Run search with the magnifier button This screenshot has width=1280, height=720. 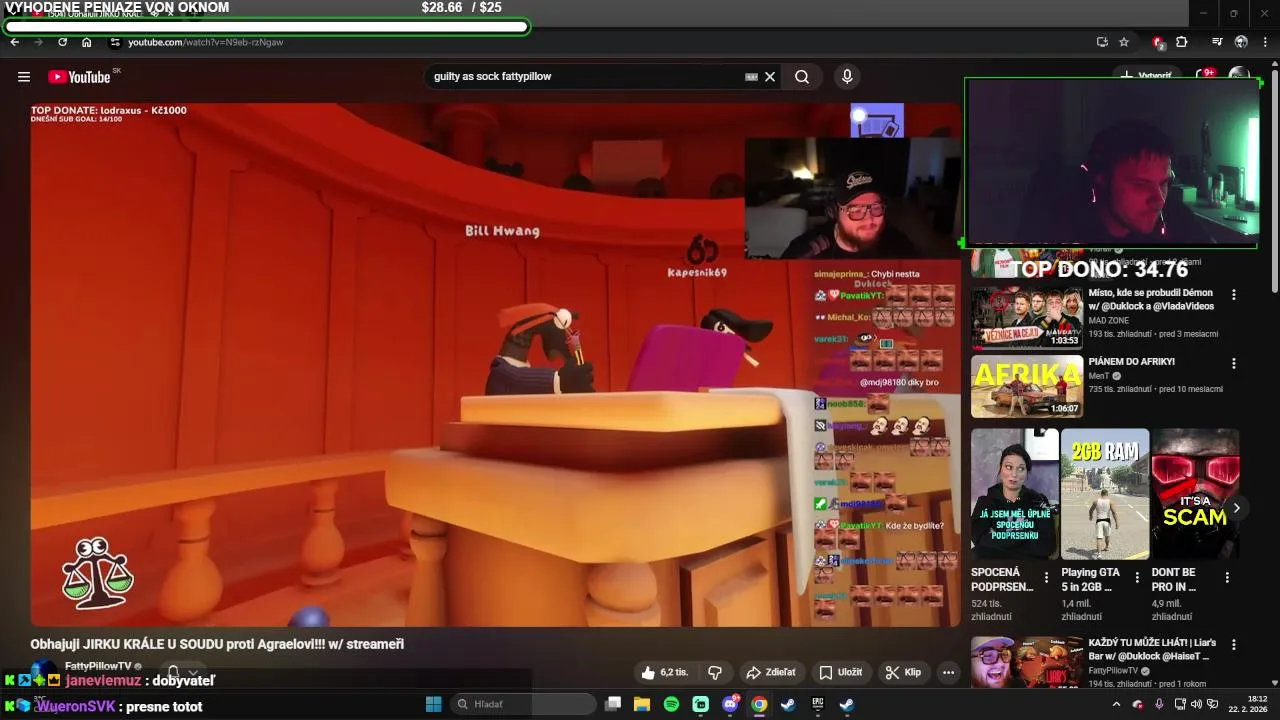(802, 77)
